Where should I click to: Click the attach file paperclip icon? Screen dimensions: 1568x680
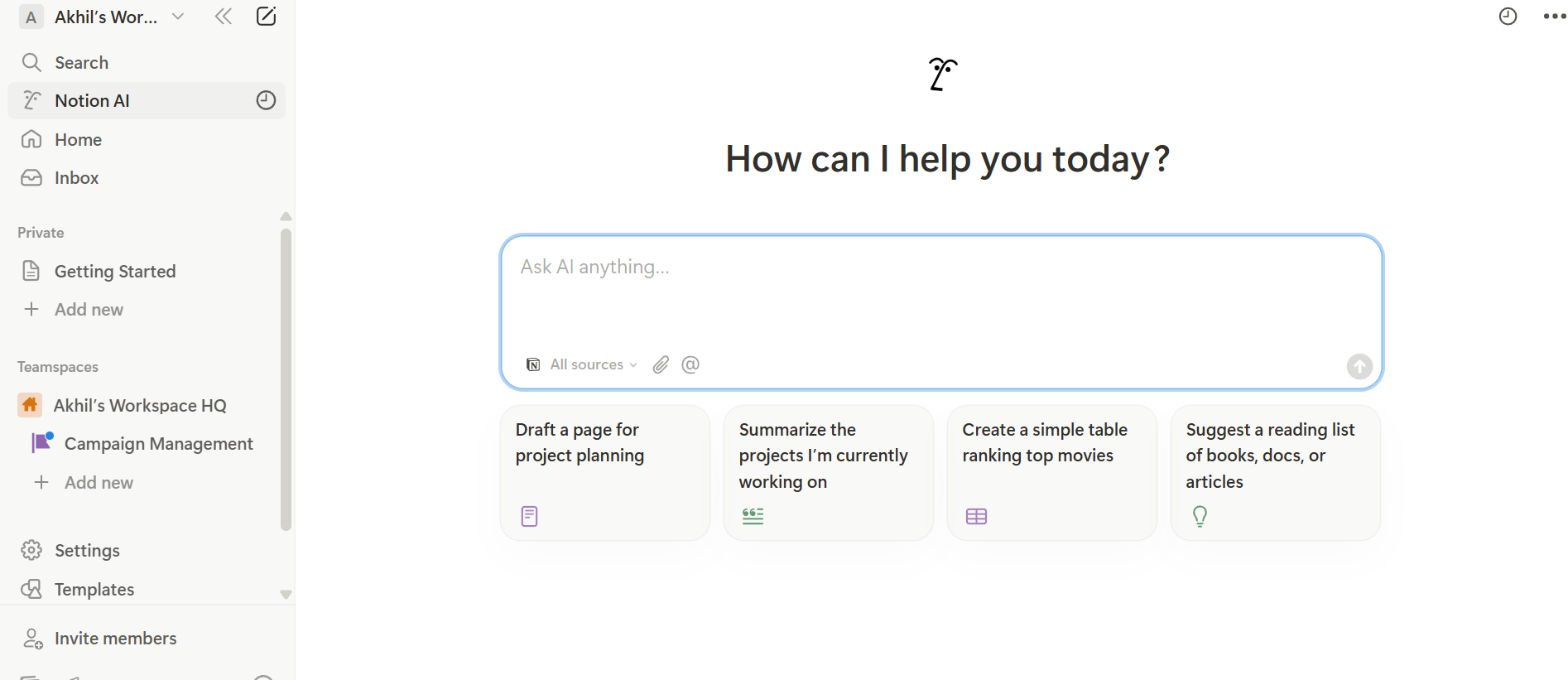point(661,364)
